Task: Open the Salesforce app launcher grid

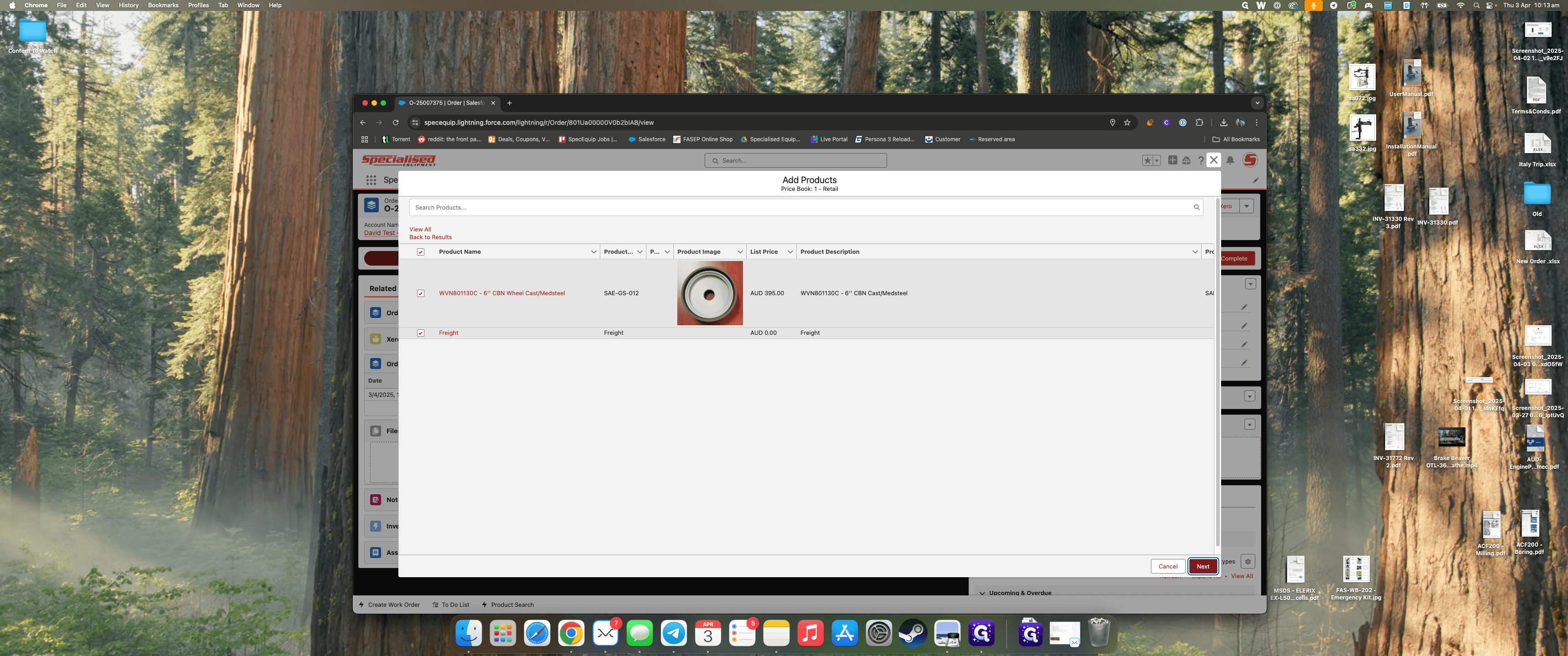Action: pyautogui.click(x=371, y=180)
